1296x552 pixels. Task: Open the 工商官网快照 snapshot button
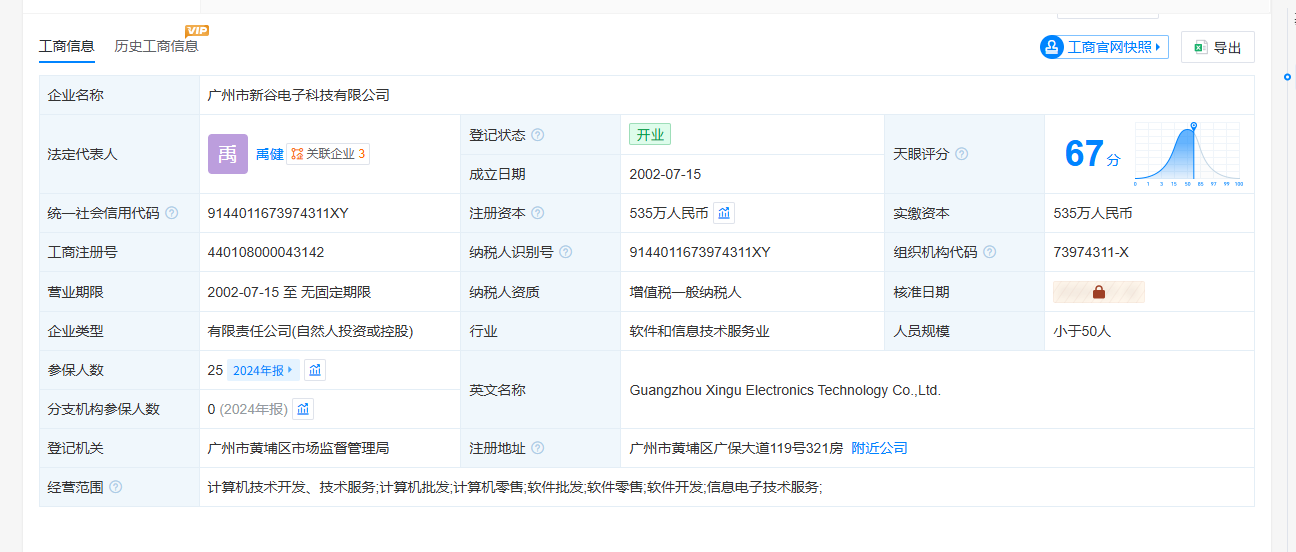coord(1104,47)
